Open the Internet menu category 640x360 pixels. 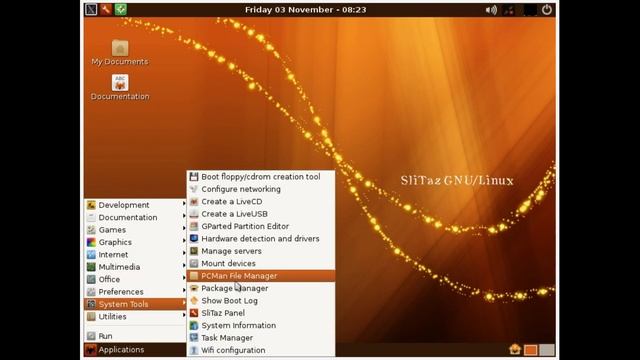click(x=135, y=254)
